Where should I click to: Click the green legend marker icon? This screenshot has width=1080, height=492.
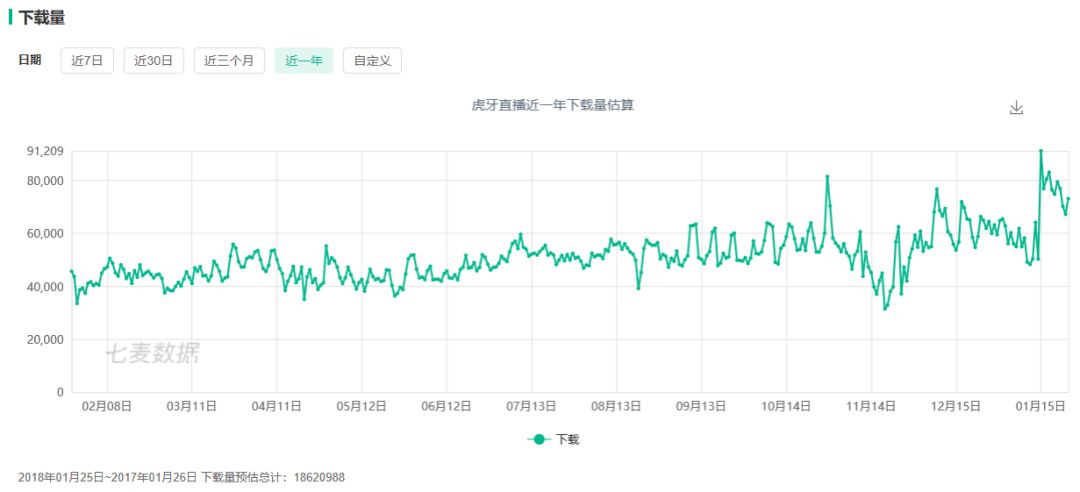539,439
